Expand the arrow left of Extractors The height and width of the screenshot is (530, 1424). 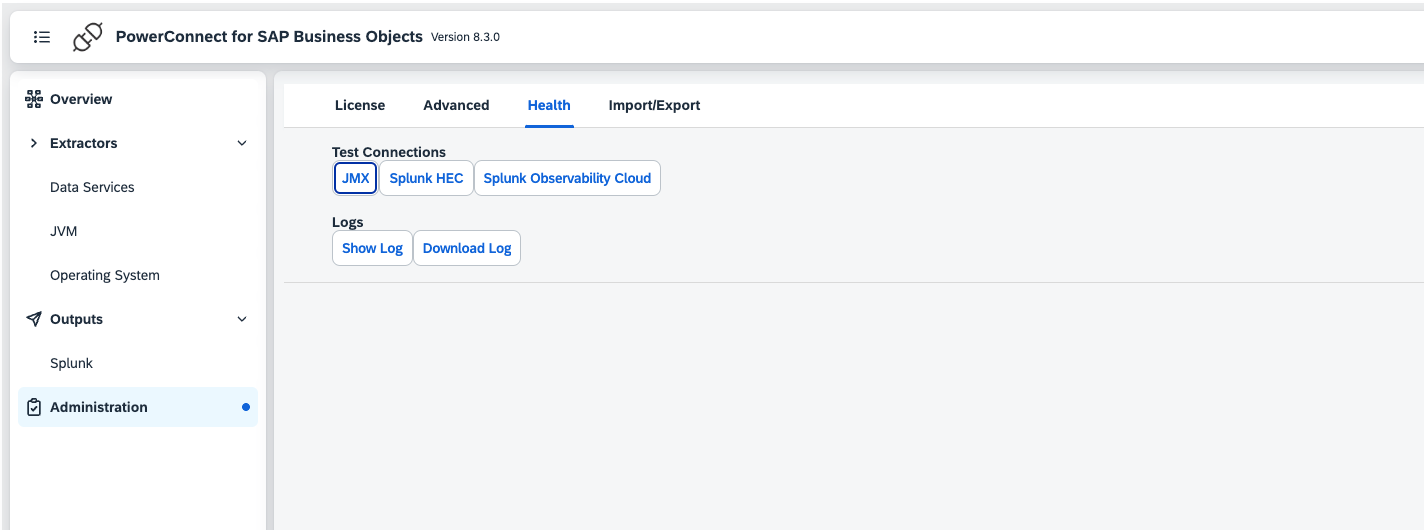[33, 143]
